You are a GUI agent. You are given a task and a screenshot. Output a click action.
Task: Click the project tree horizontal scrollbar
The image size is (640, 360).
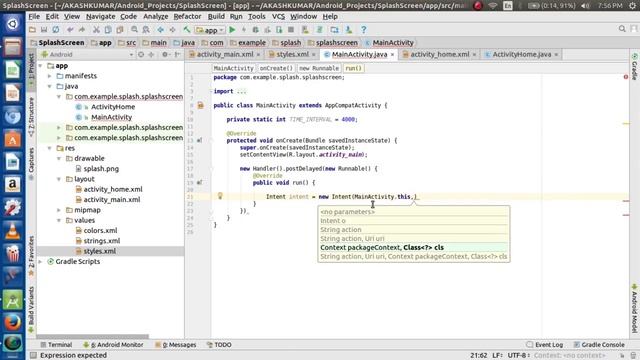pos(94,337)
